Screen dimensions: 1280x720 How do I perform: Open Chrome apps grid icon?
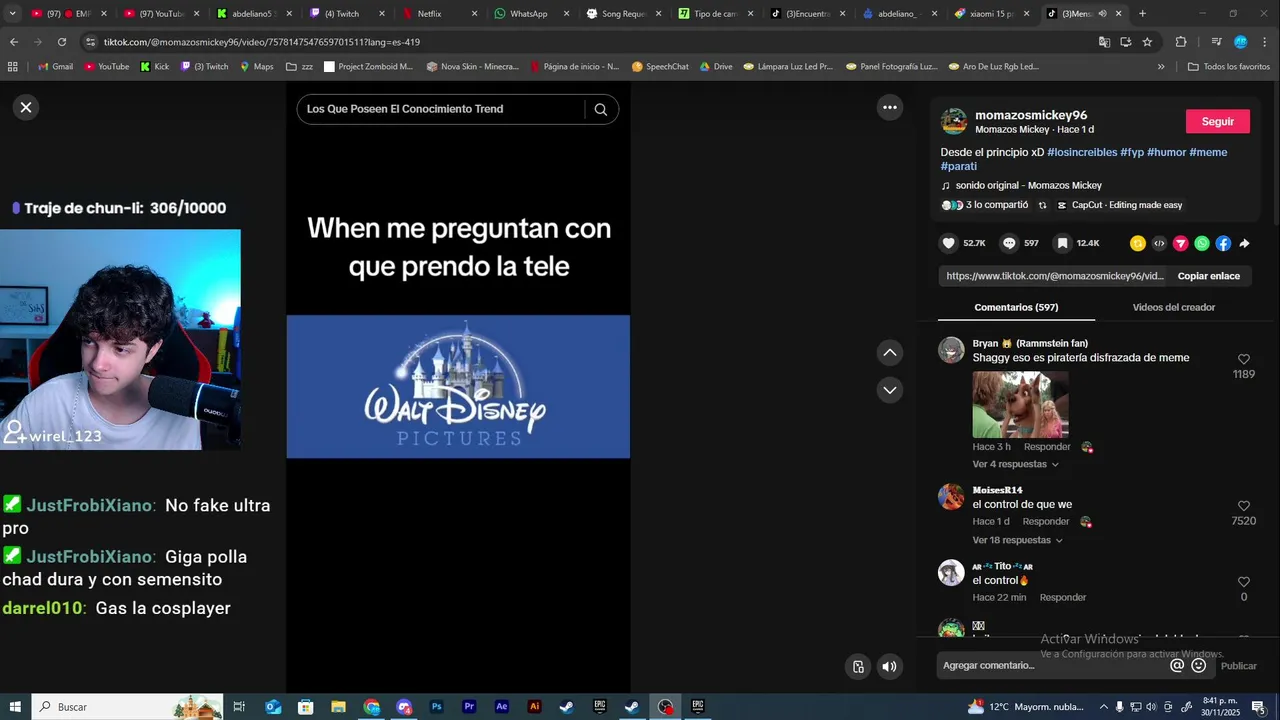tap(13, 67)
